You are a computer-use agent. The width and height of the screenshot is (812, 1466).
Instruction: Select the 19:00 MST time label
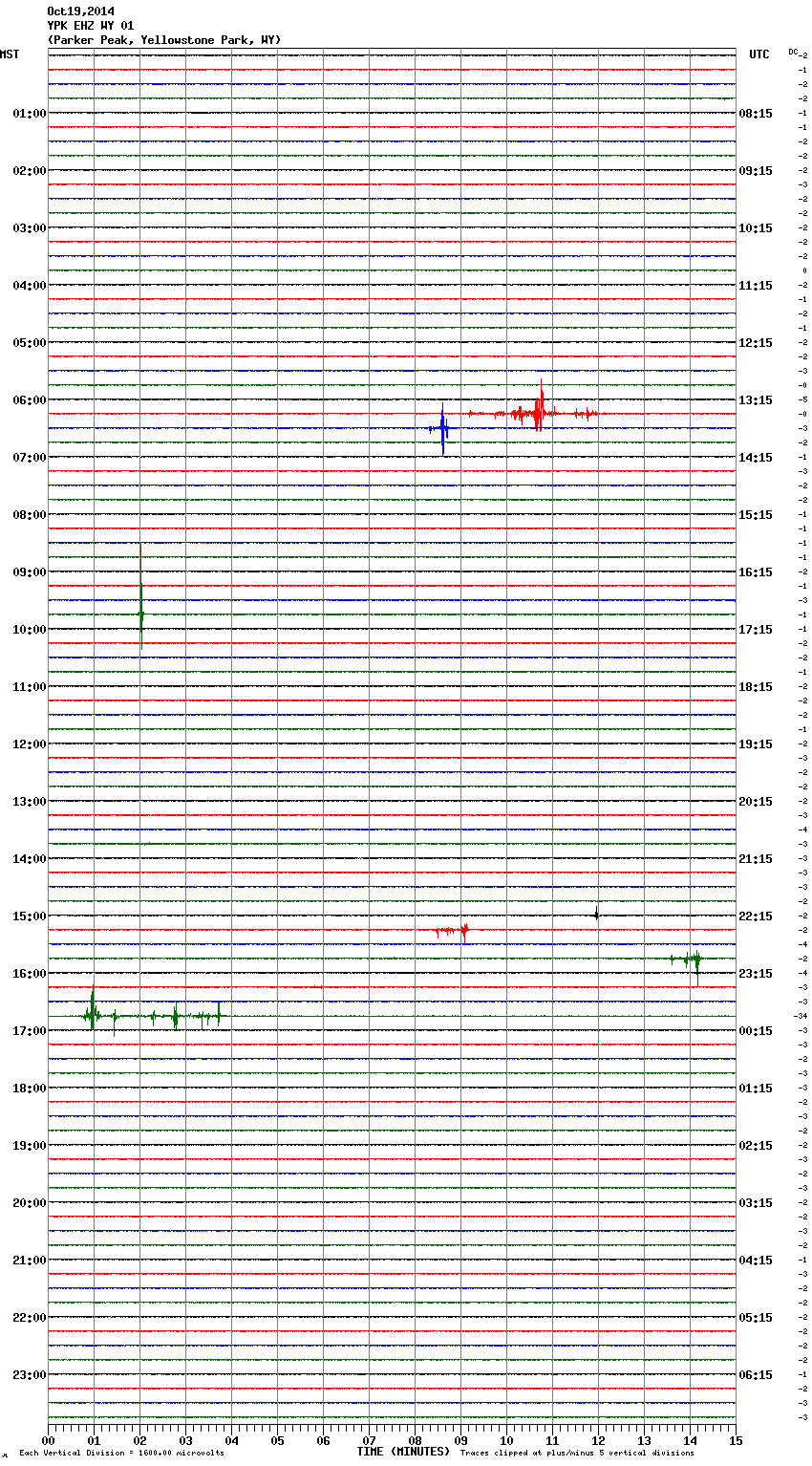[x=30, y=1146]
